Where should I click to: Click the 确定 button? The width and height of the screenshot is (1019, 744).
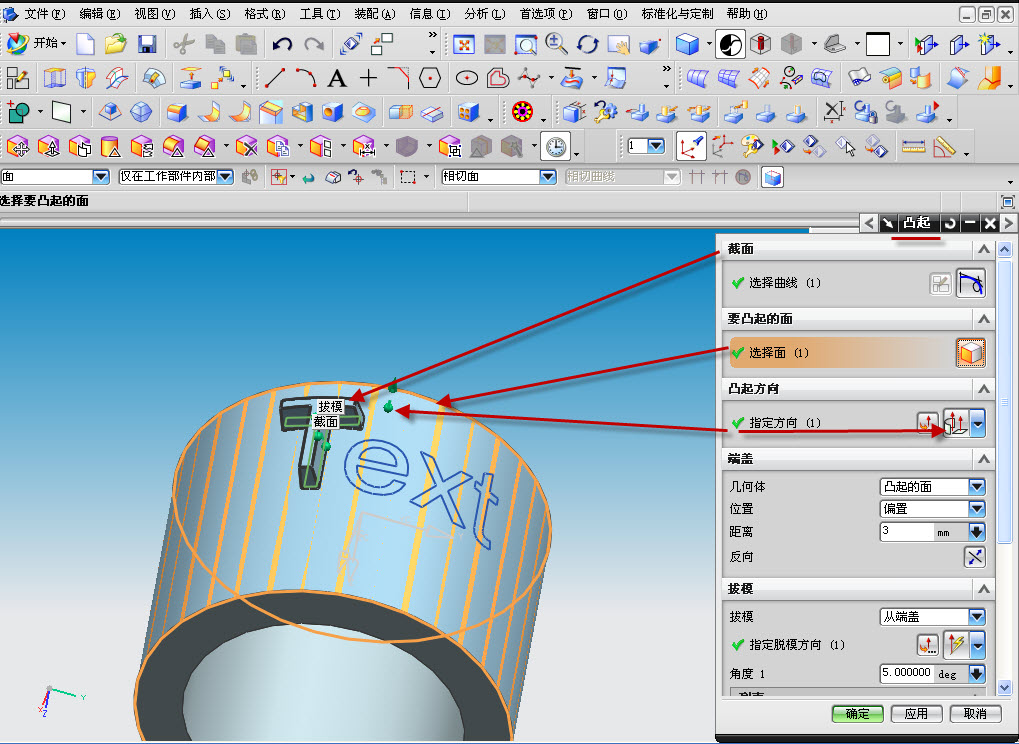click(x=858, y=713)
